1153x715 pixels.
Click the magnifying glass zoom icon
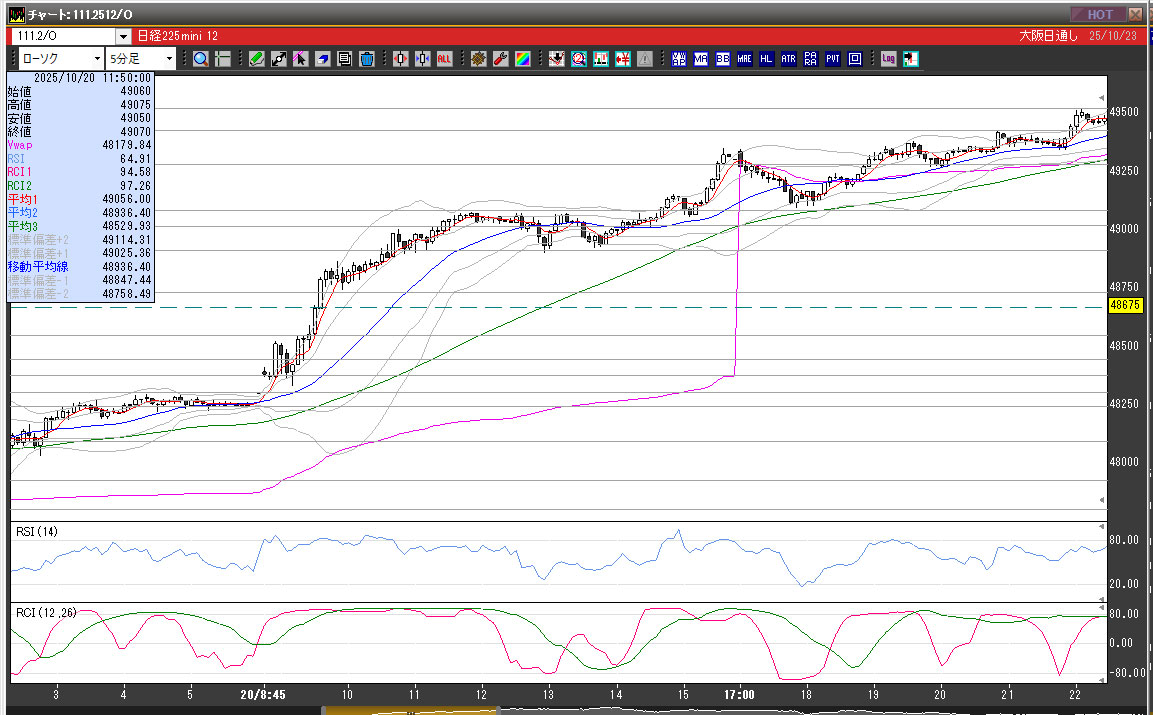click(x=201, y=59)
